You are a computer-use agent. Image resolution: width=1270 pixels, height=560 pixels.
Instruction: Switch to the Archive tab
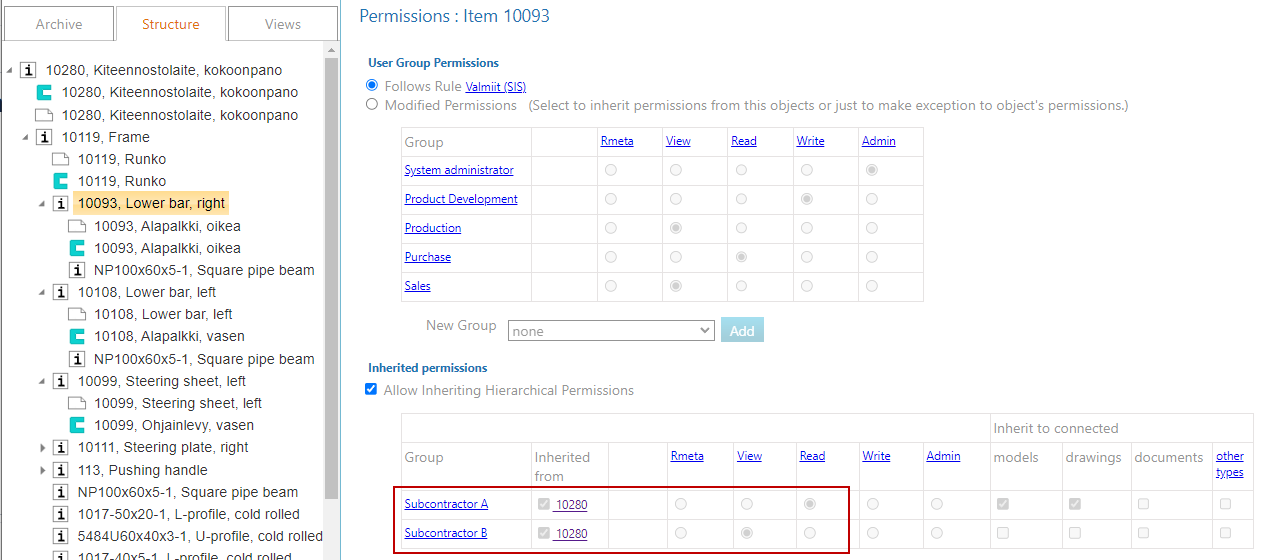pos(59,24)
